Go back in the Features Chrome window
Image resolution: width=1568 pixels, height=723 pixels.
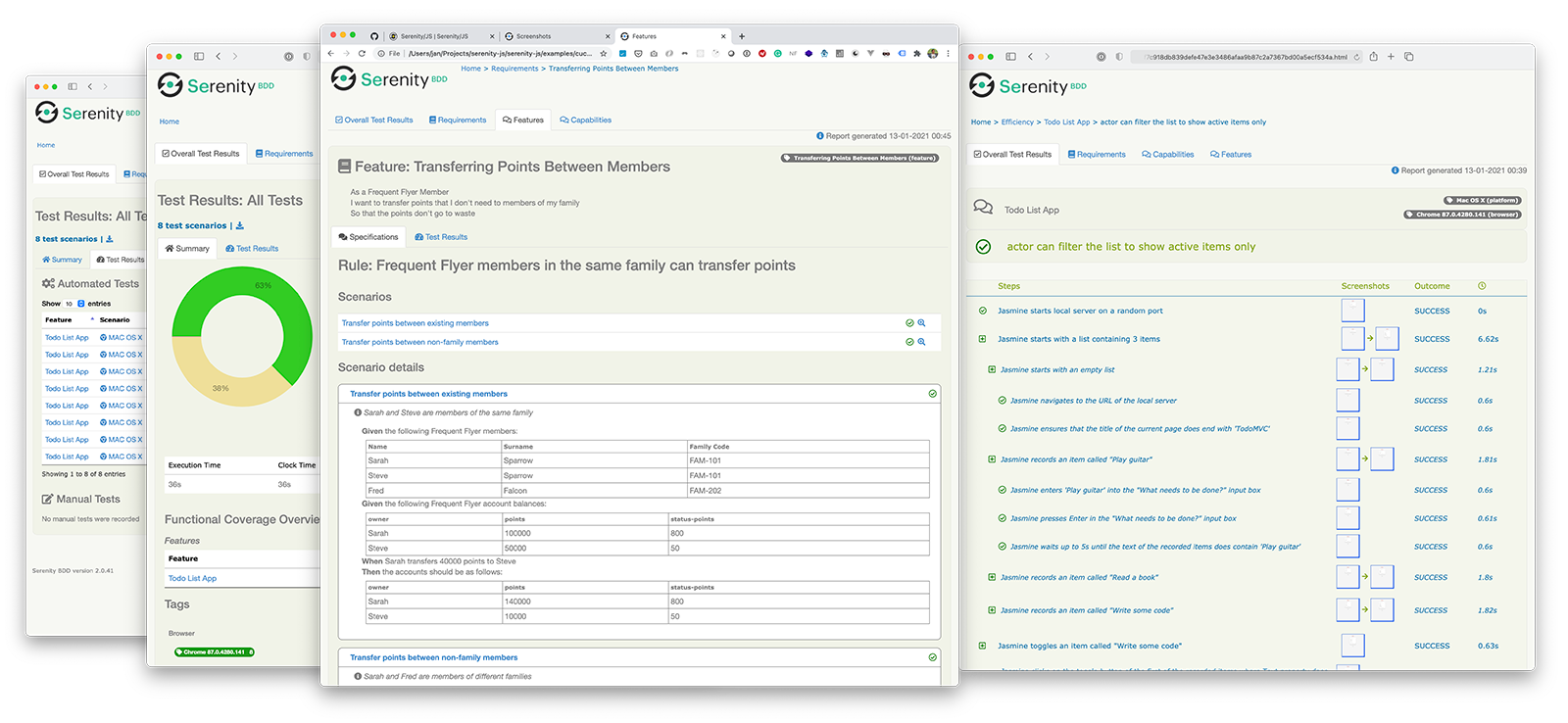click(x=330, y=54)
